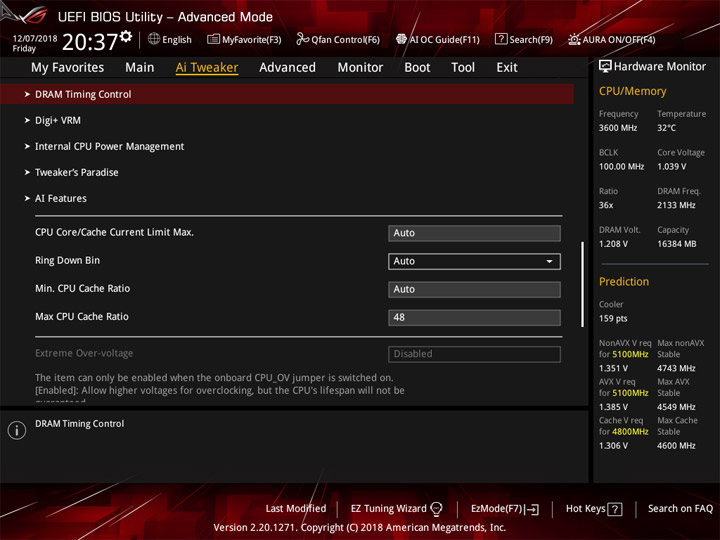The image size is (720, 540).
Task: Open the Exit tab
Action: (x=507, y=68)
